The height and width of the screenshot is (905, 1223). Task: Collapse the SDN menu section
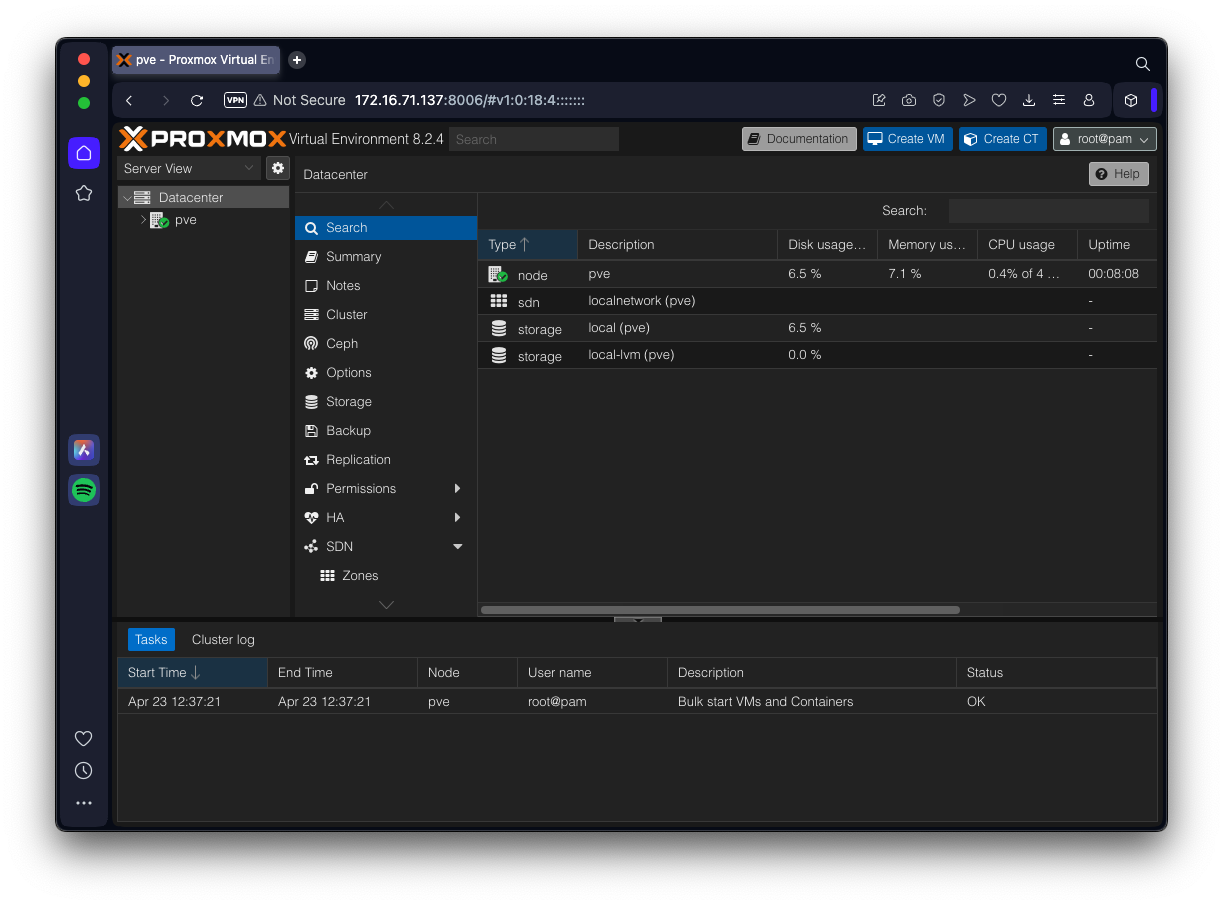click(457, 547)
